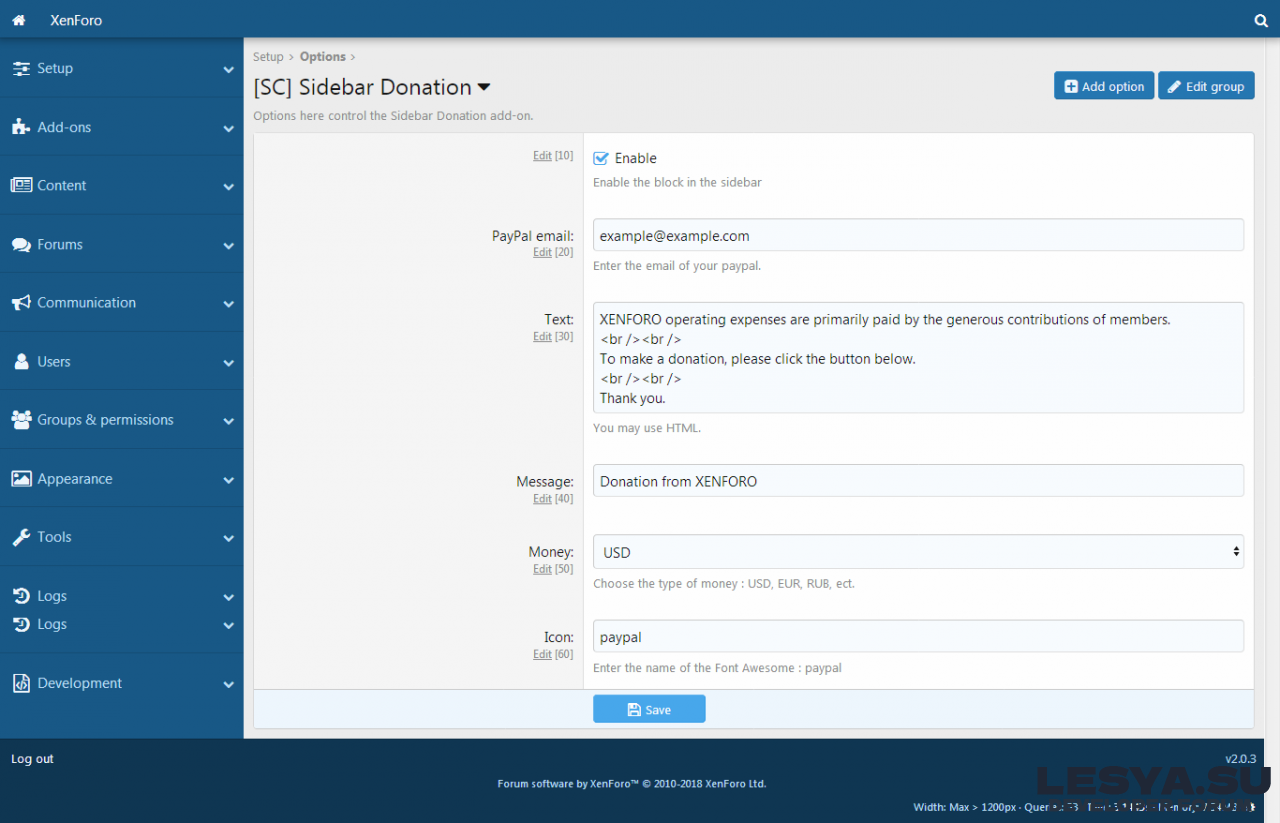Open the Money currency dropdown
Screen dimensions: 1280x823
tap(917, 552)
